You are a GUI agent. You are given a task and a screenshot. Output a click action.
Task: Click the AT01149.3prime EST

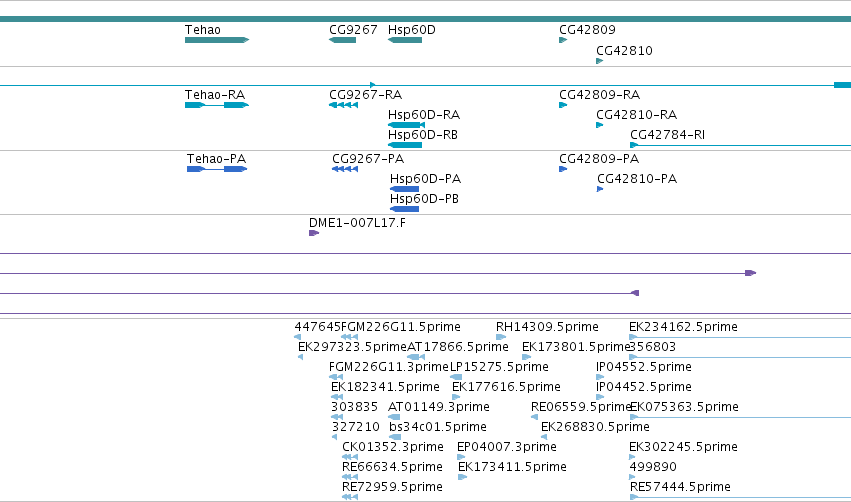coord(394,417)
